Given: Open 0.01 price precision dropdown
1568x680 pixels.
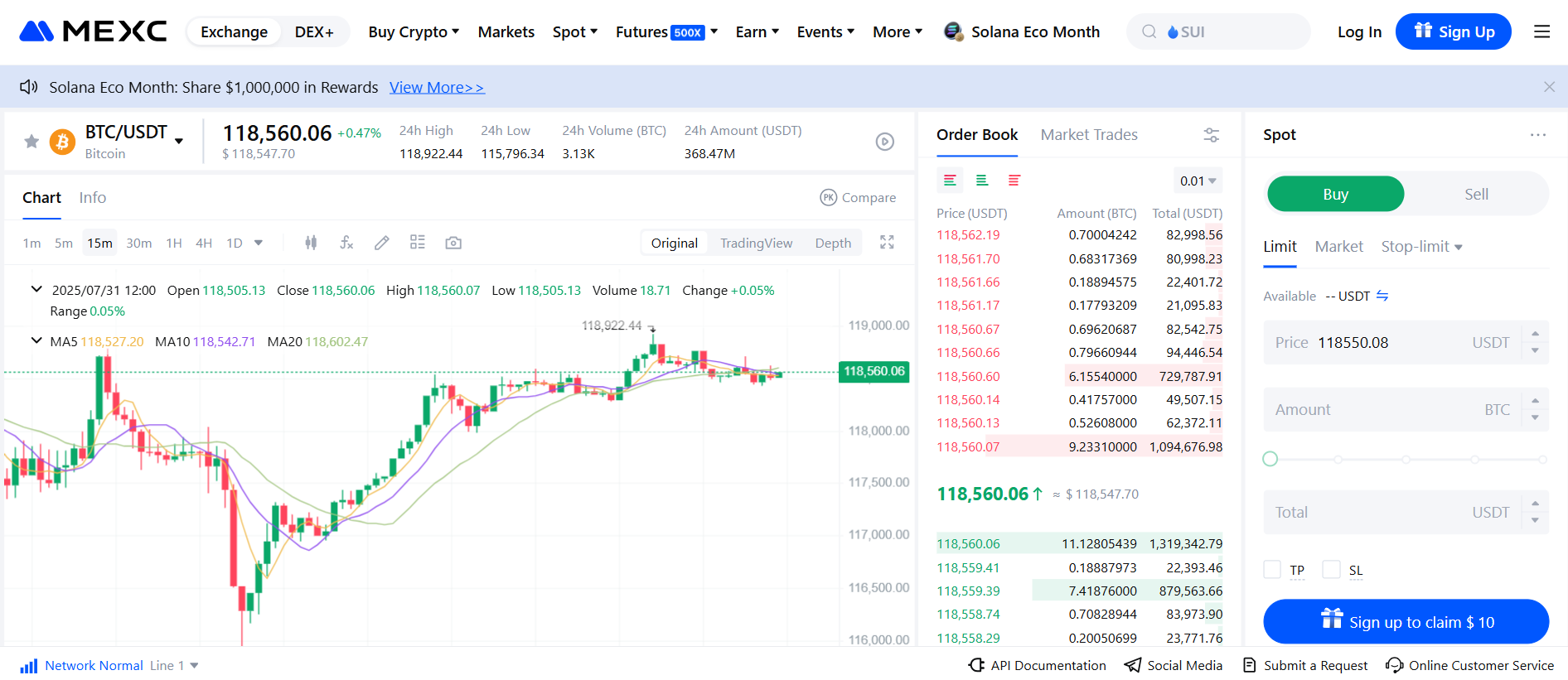Looking at the screenshot, I should click(1198, 181).
